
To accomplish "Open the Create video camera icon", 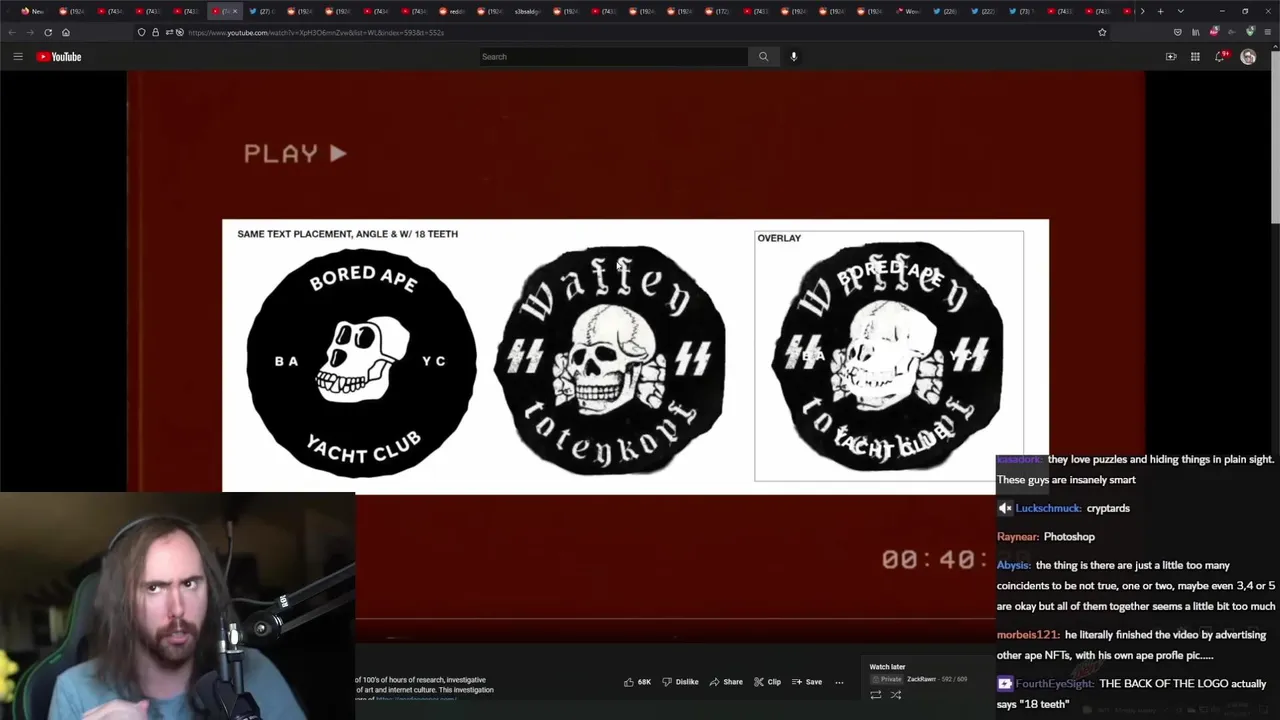I will pyautogui.click(x=1171, y=57).
